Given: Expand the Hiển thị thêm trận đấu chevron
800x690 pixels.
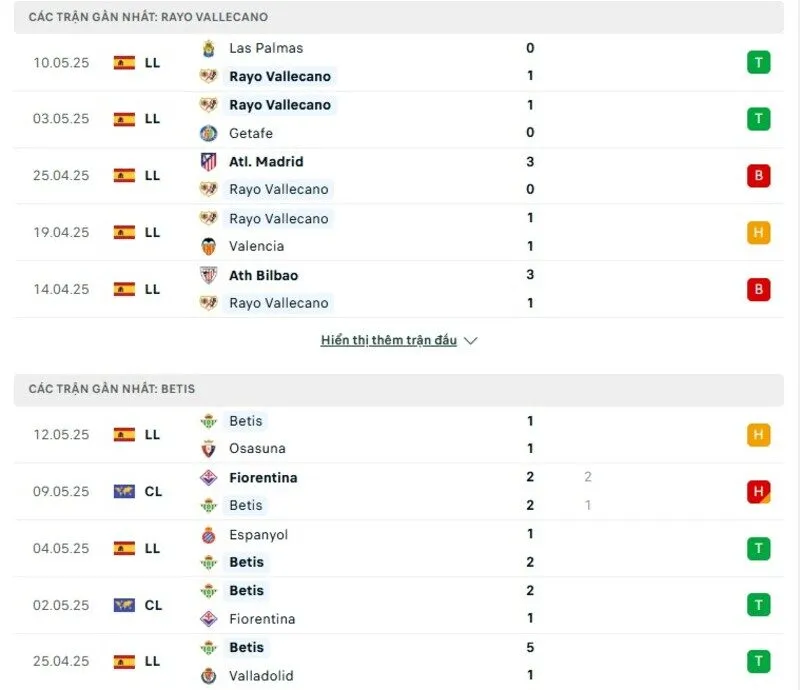Looking at the screenshot, I should click(x=471, y=340).
